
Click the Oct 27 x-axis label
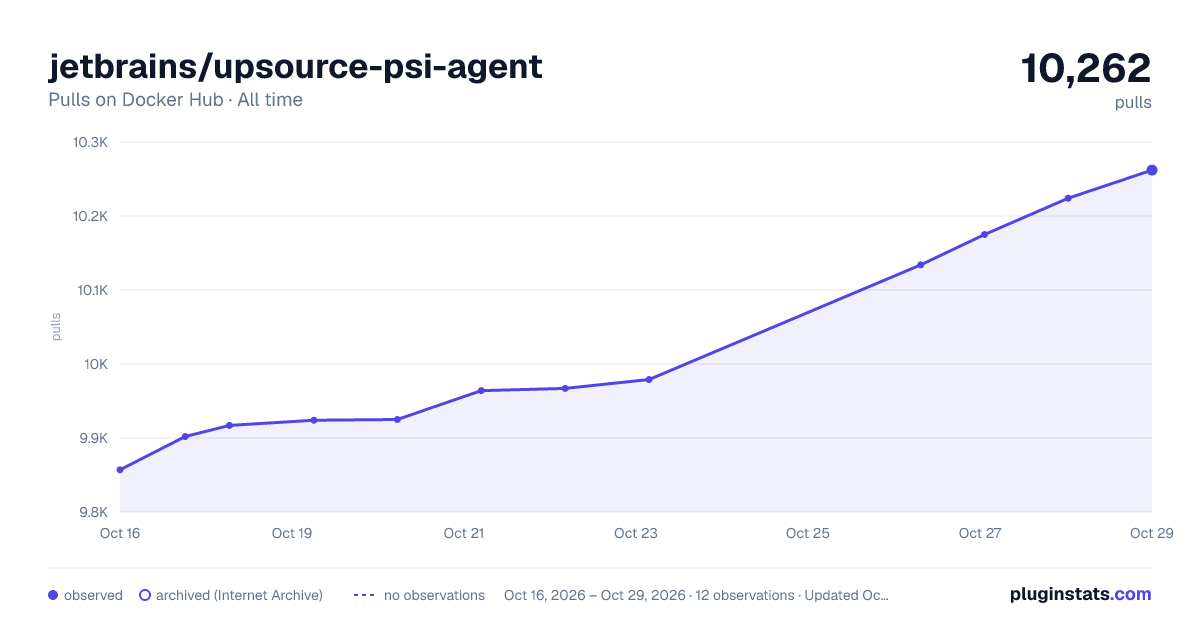[980, 533]
